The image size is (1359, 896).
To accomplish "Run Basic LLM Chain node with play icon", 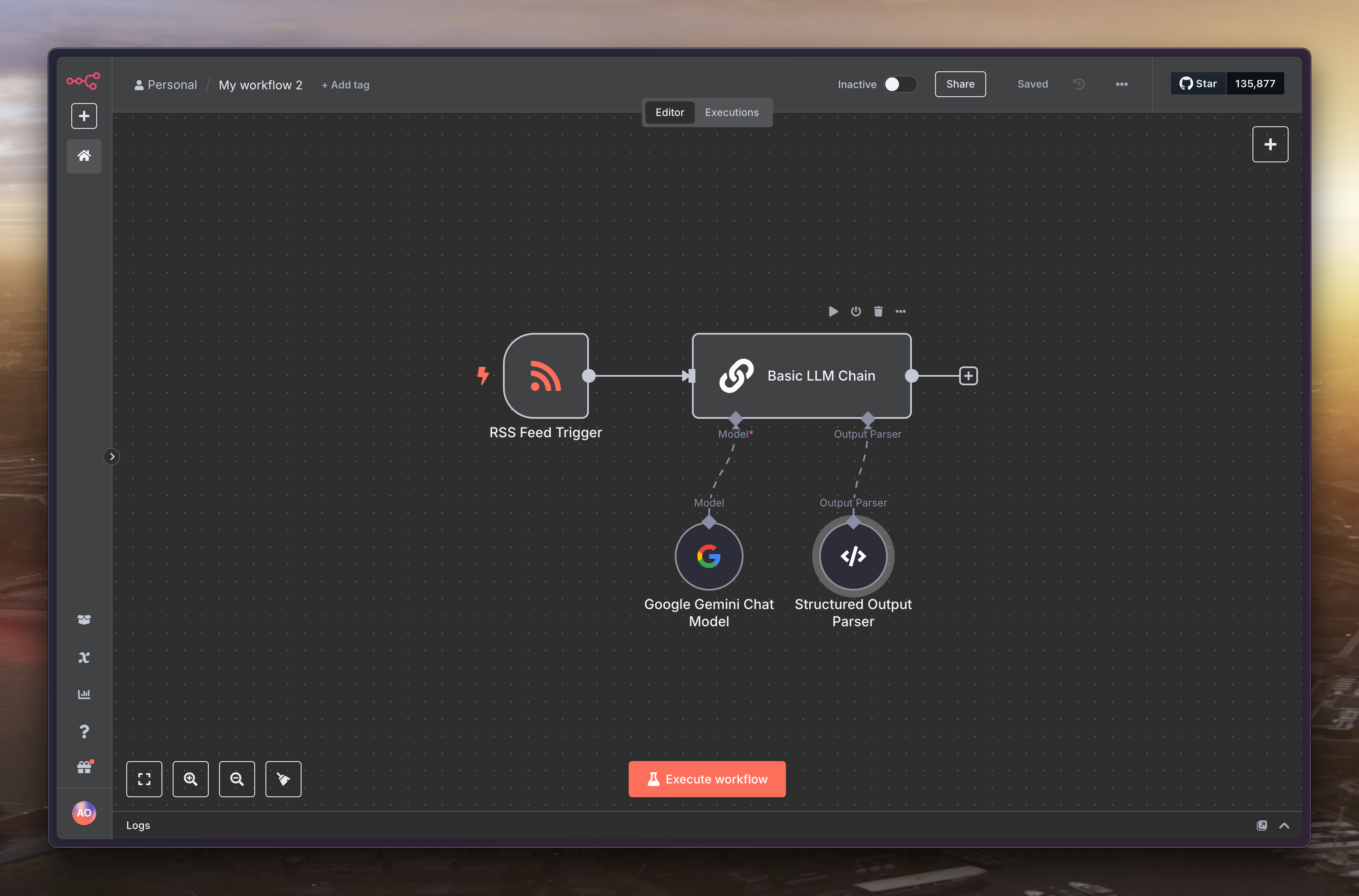I will coord(833,311).
